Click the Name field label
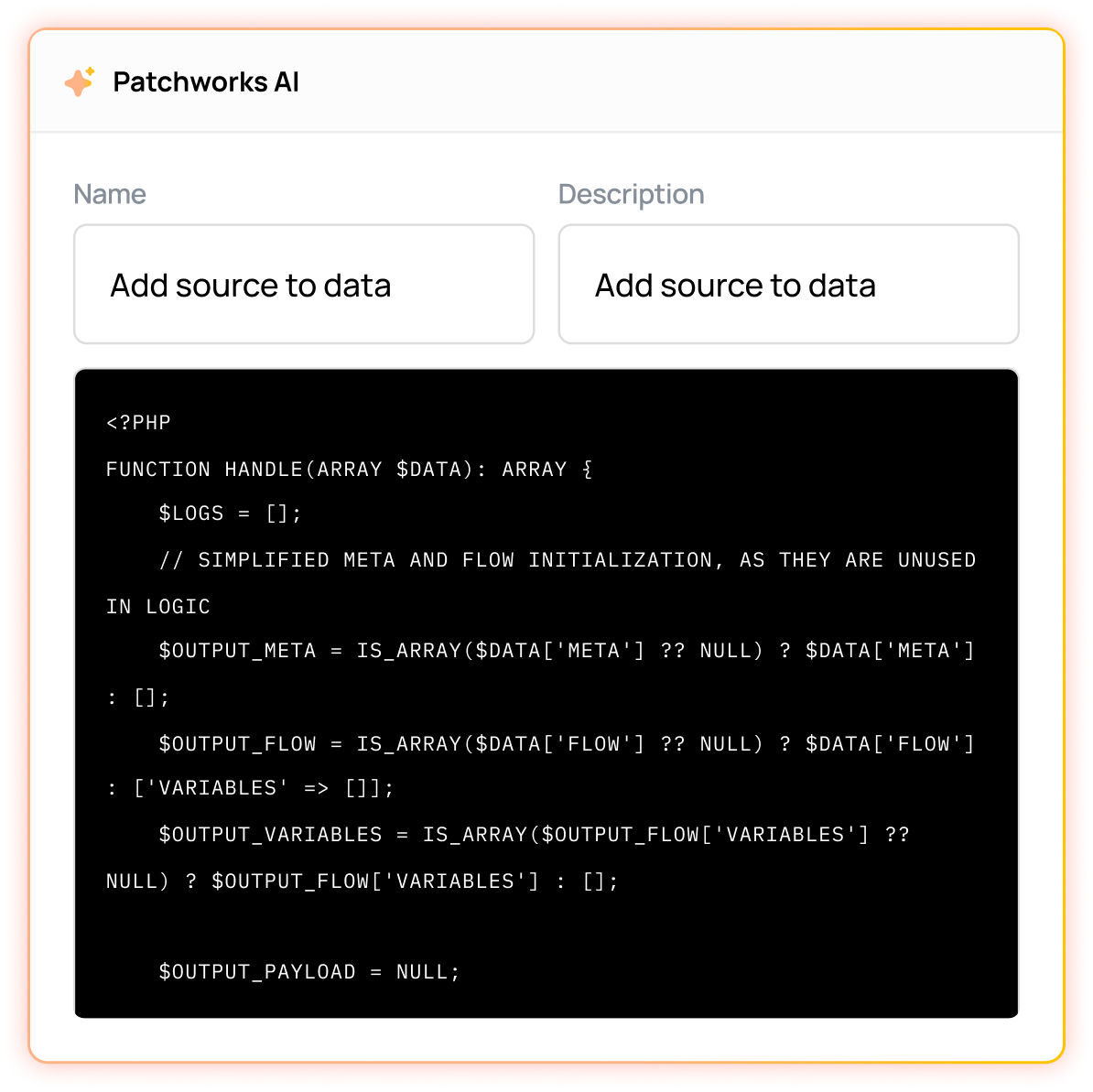Screen dimensions: 1093x1092 pos(110,194)
